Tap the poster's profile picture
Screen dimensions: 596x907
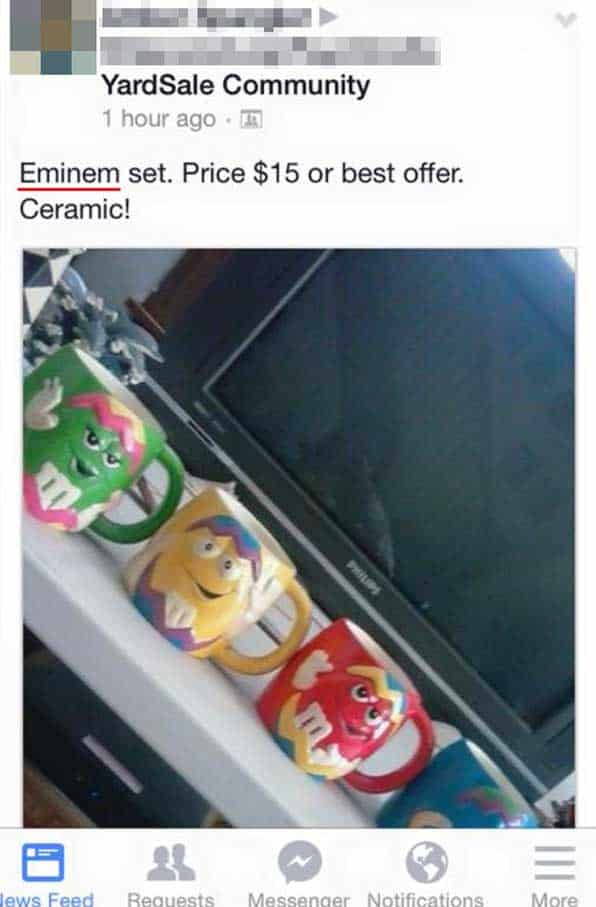coord(53,36)
